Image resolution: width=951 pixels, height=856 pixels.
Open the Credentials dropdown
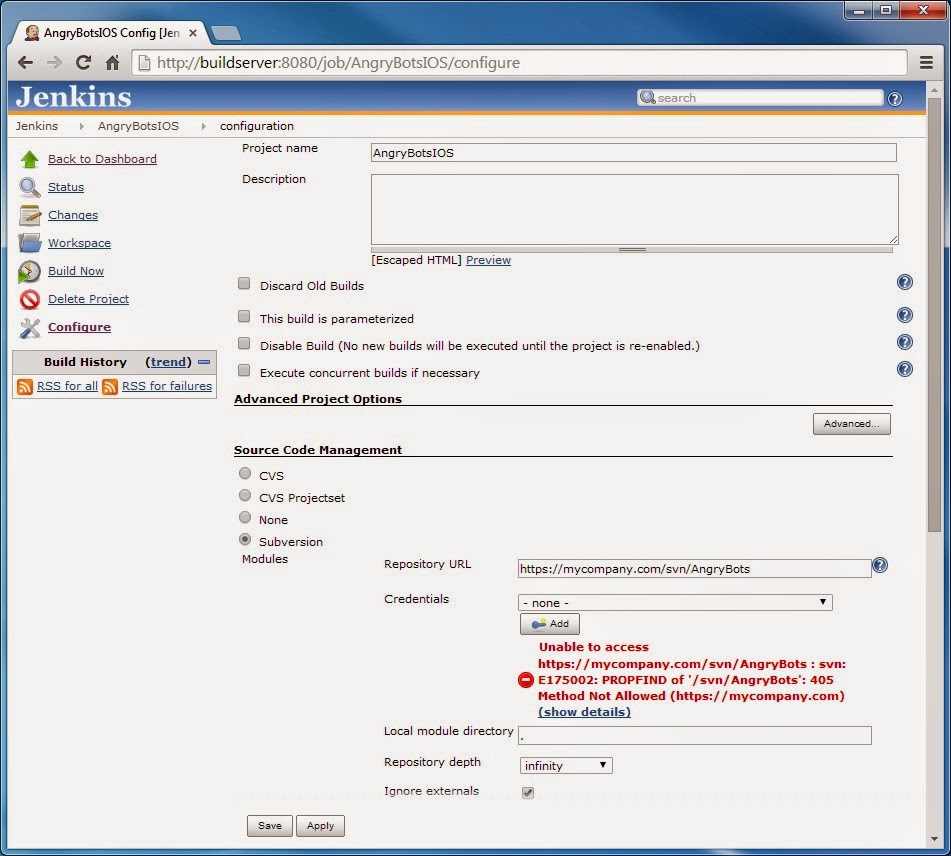click(675, 602)
